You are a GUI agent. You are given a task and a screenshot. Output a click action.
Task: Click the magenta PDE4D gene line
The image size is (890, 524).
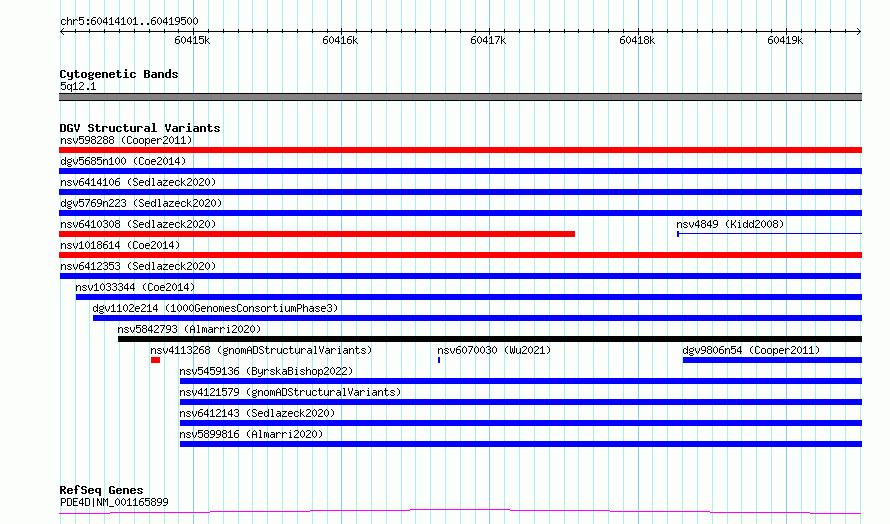(x=460, y=512)
